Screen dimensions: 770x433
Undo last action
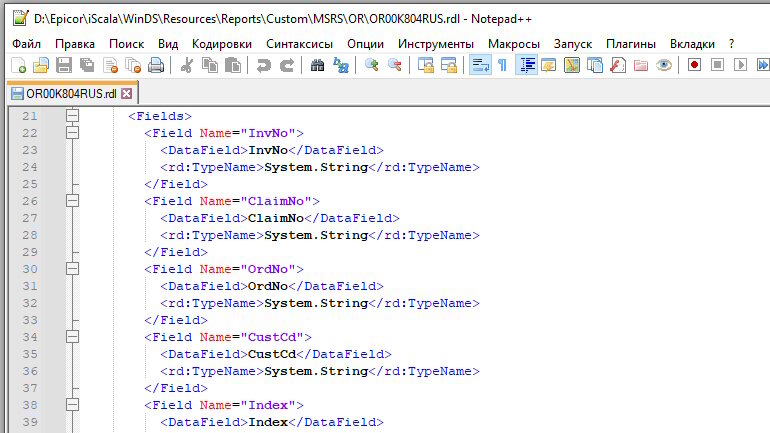pyautogui.click(x=263, y=65)
